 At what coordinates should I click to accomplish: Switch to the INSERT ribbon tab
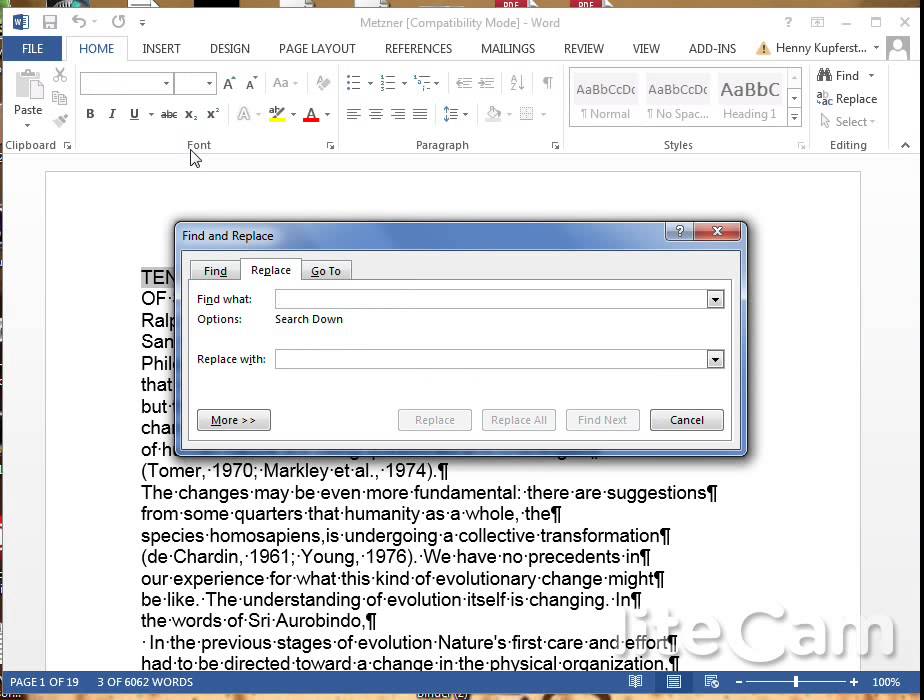click(x=161, y=48)
